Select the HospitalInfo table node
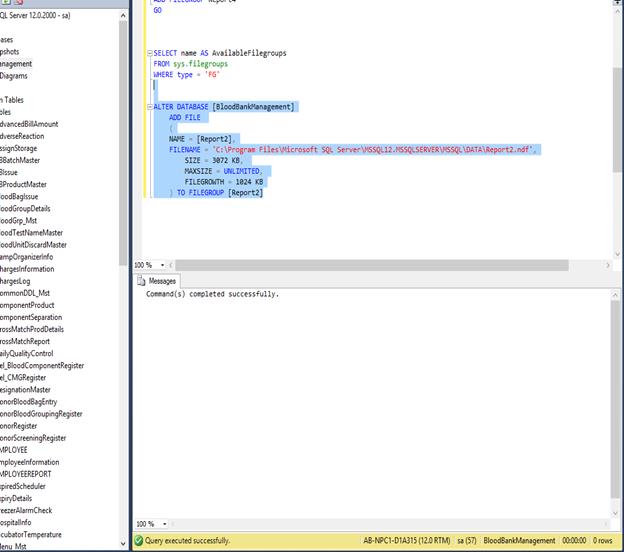This screenshot has width=624, height=552. point(16,523)
